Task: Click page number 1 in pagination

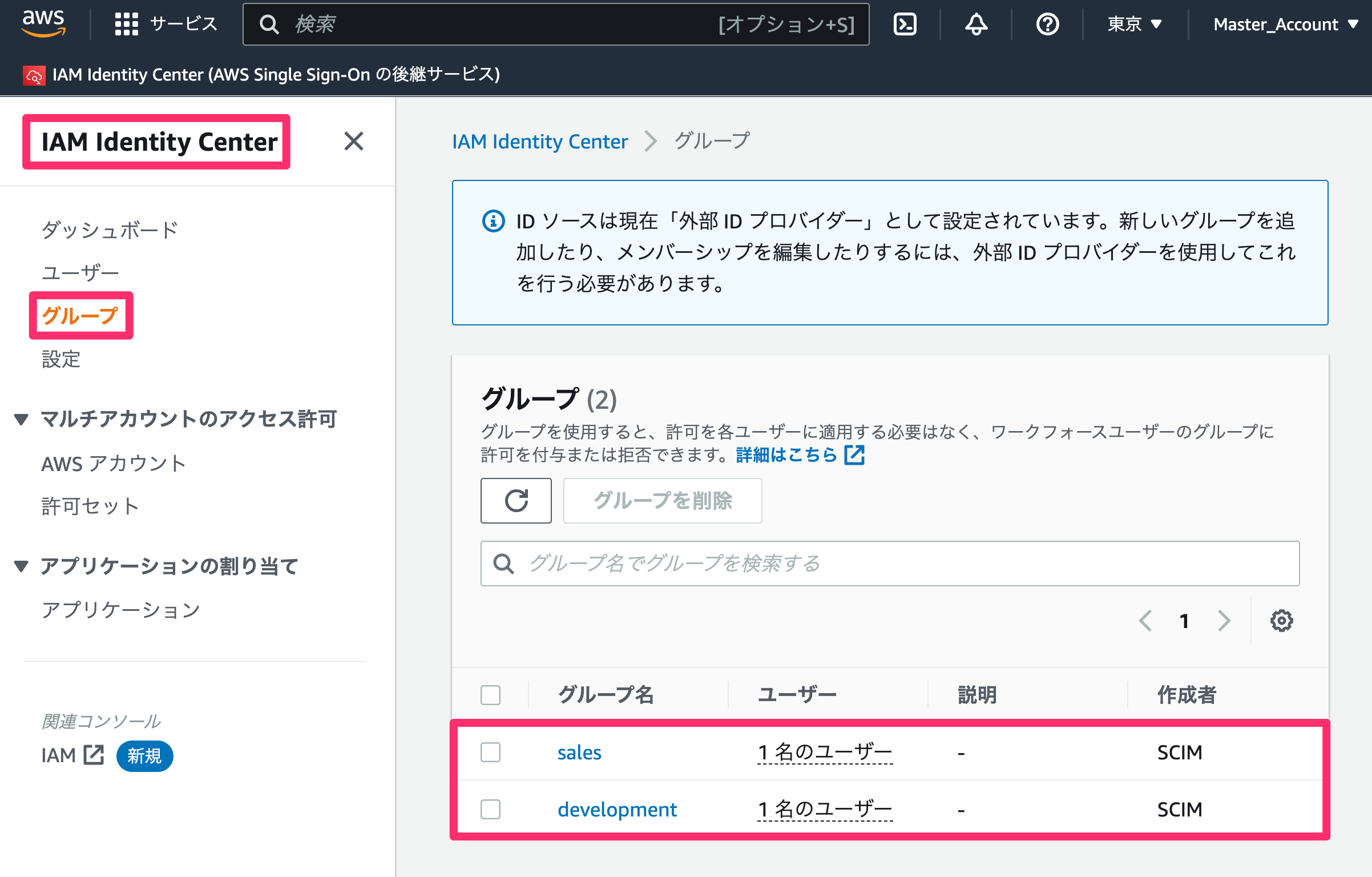Action: pyautogui.click(x=1184, y=621)
